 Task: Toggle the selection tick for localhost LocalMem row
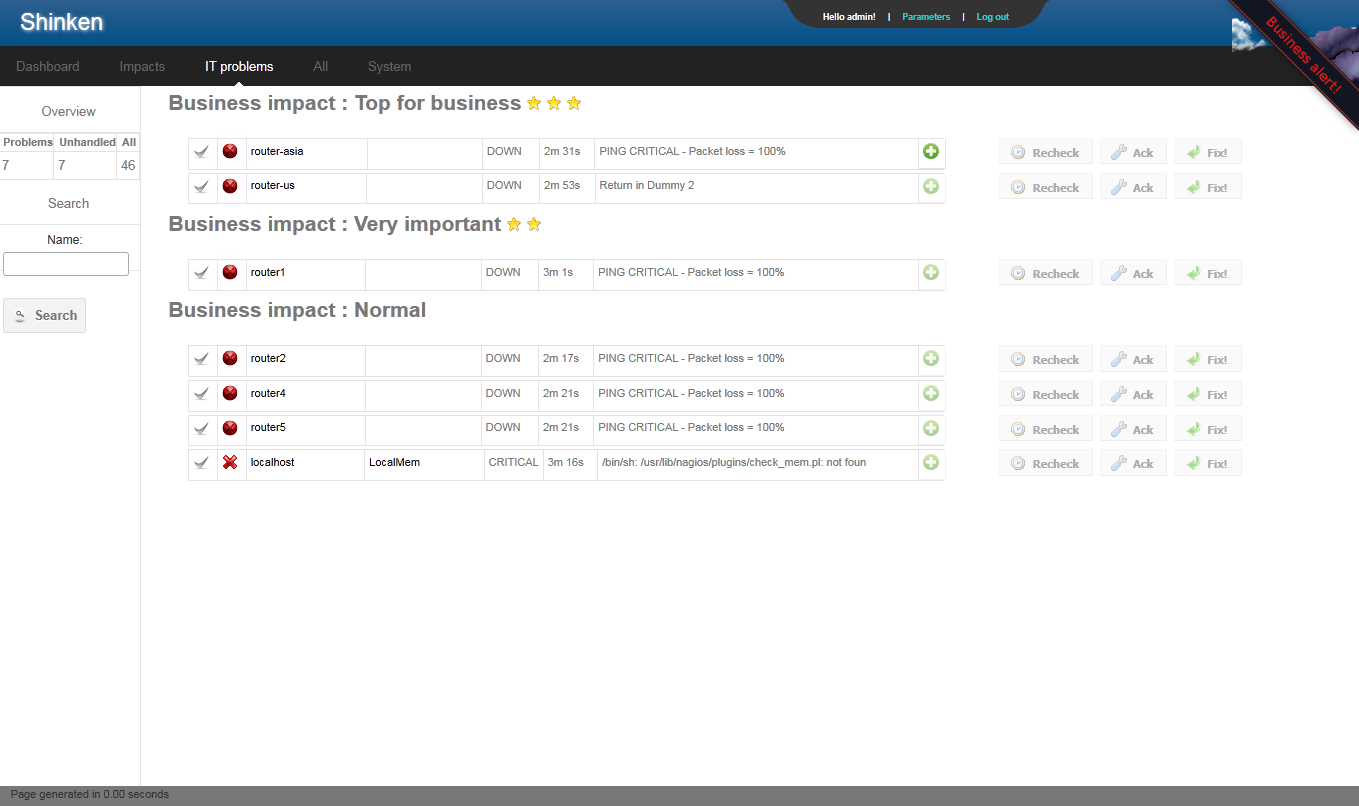click(x=202, y=462)
